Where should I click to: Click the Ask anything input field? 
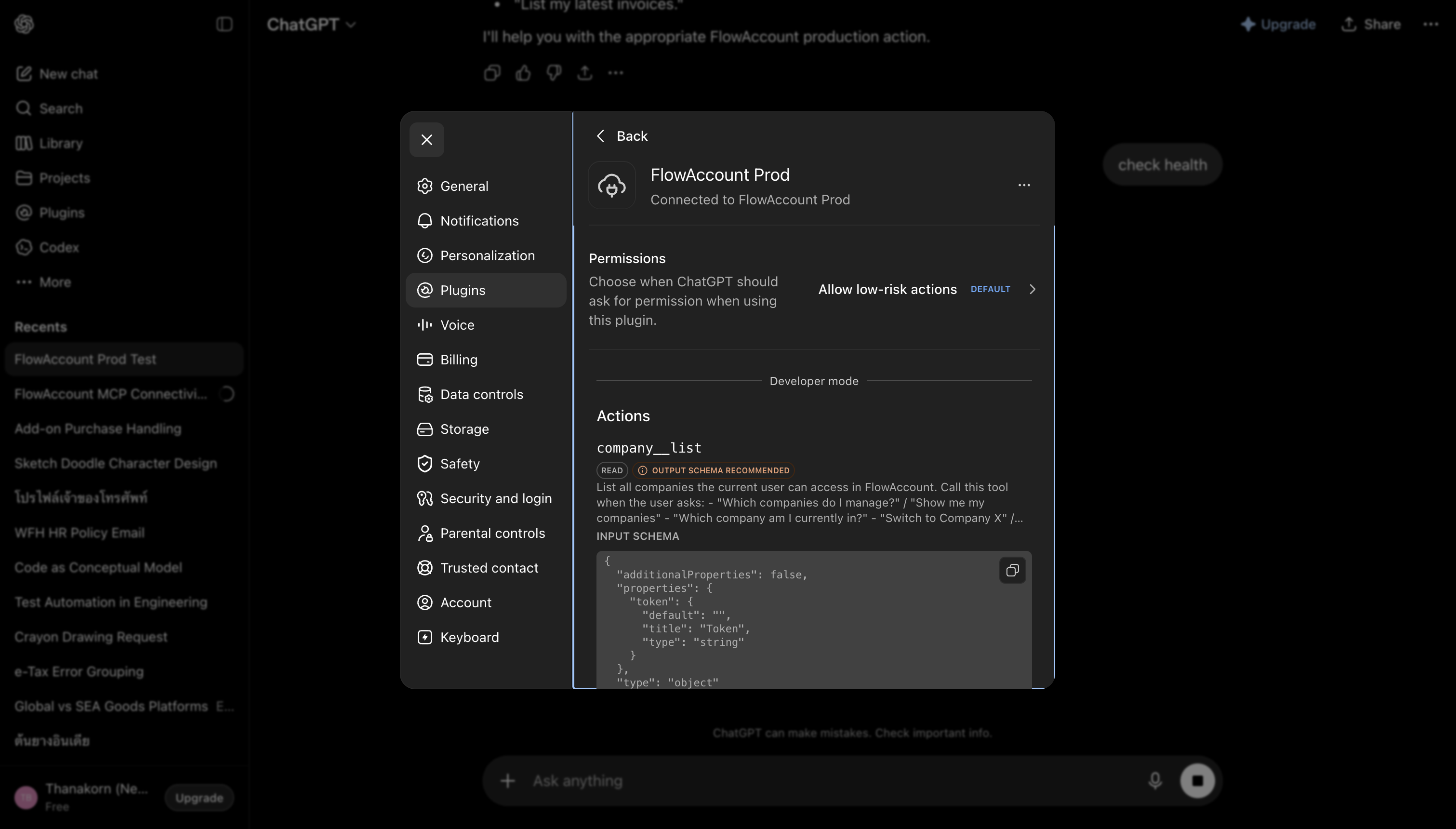point(831,781)
